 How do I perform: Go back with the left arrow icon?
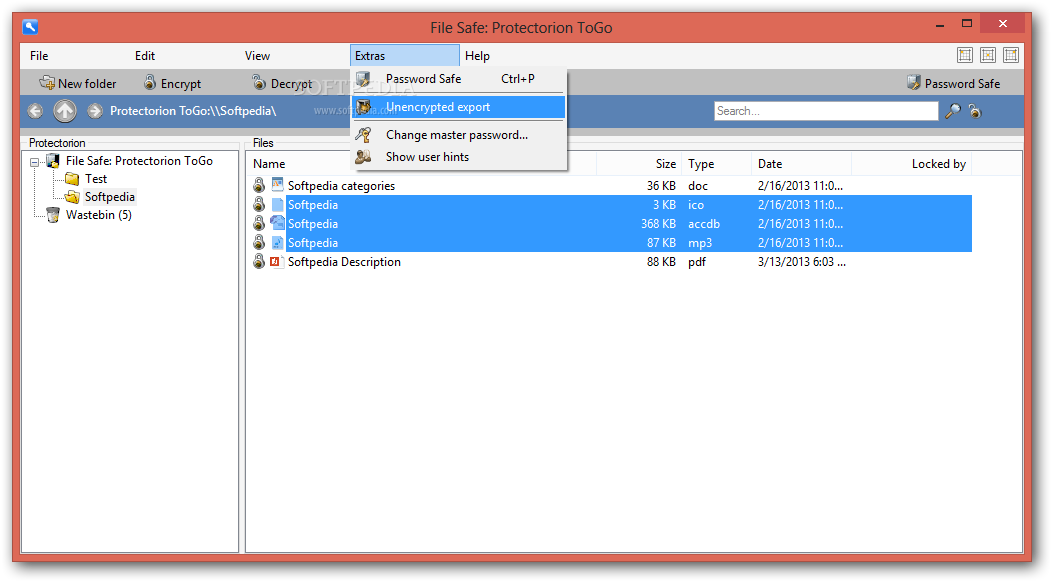tap(36, 111)
